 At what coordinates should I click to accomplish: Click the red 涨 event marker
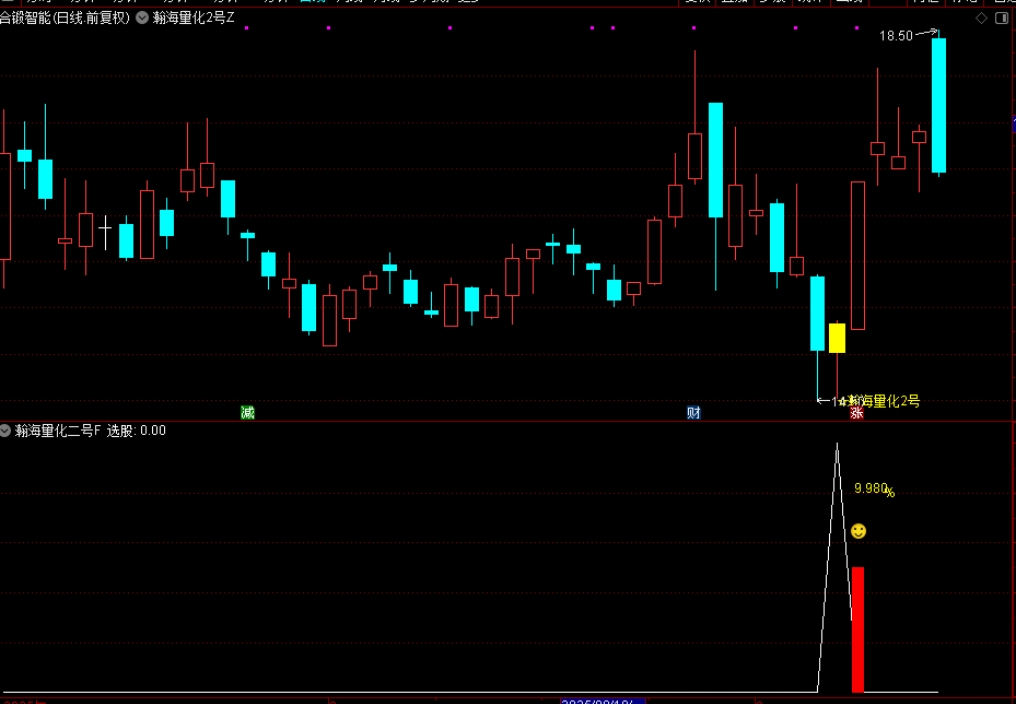[856, 413]
